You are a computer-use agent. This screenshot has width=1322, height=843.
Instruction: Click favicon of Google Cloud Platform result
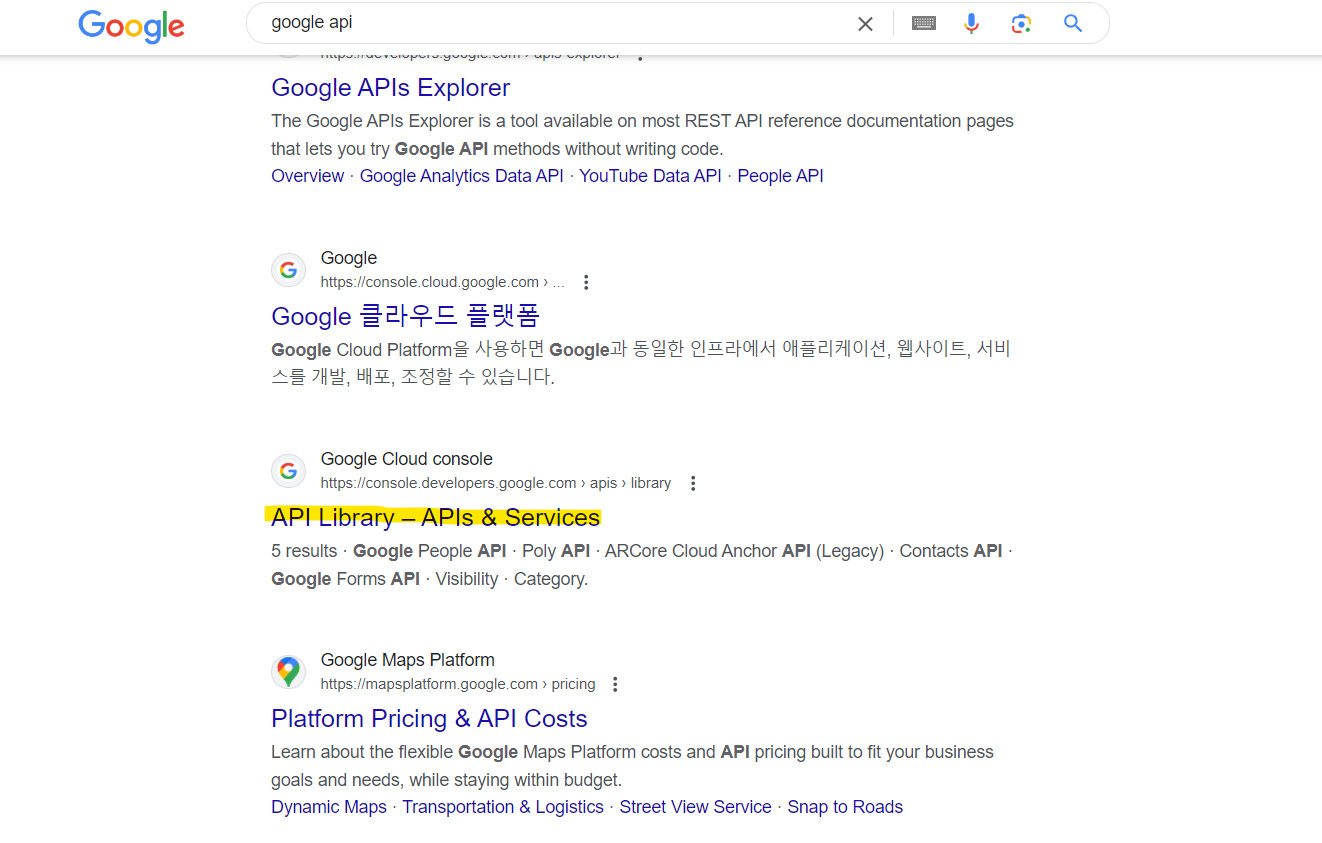pos(288,270)
